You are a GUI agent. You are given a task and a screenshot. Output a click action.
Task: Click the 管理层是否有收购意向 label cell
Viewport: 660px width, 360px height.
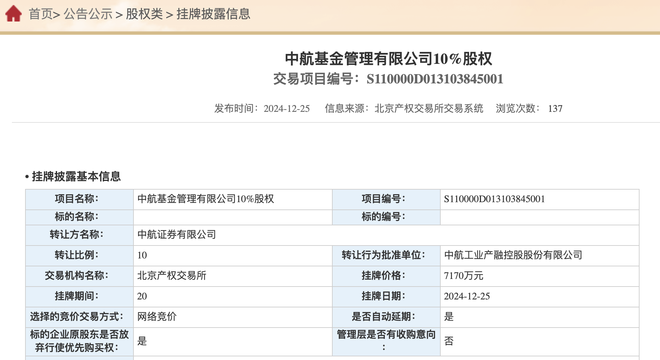point(386,341)
